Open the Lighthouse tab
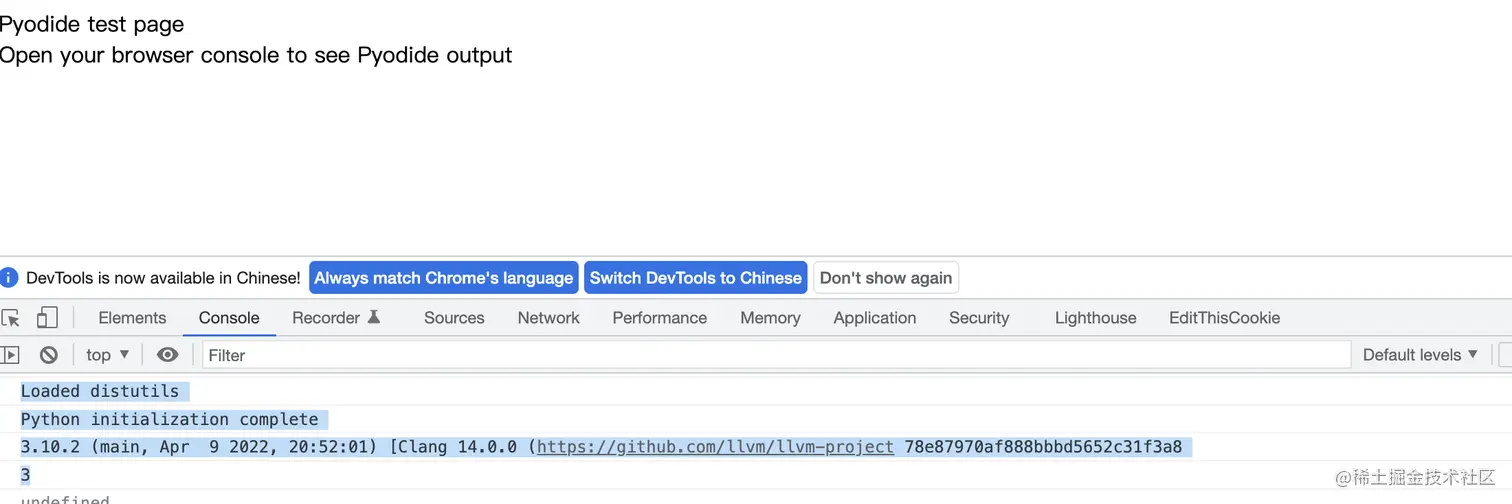This screenshot has height=504, width=1512. click(x=1096, y=318)
